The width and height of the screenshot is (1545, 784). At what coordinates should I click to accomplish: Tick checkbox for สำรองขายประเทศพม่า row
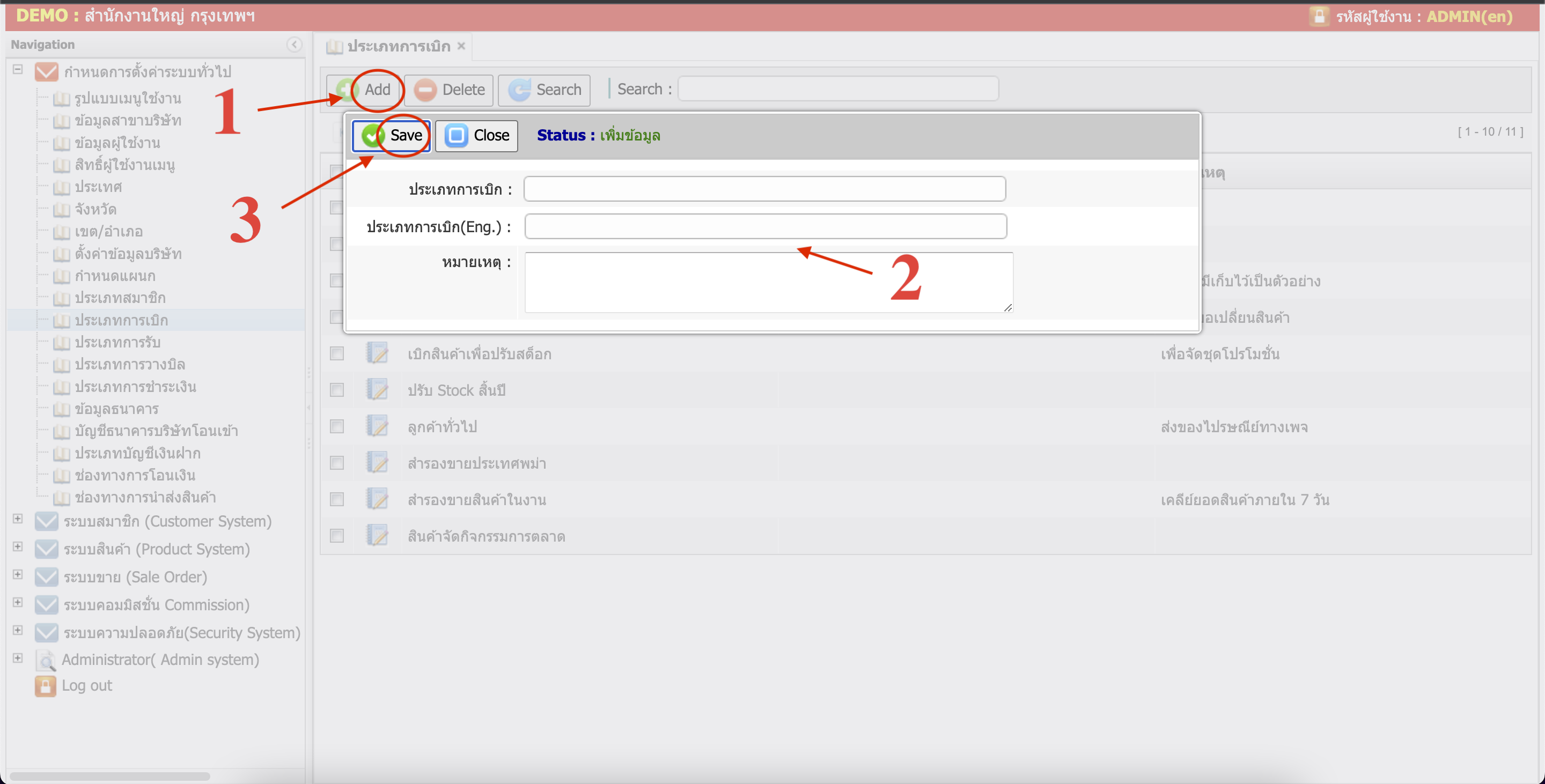point(336,463)
